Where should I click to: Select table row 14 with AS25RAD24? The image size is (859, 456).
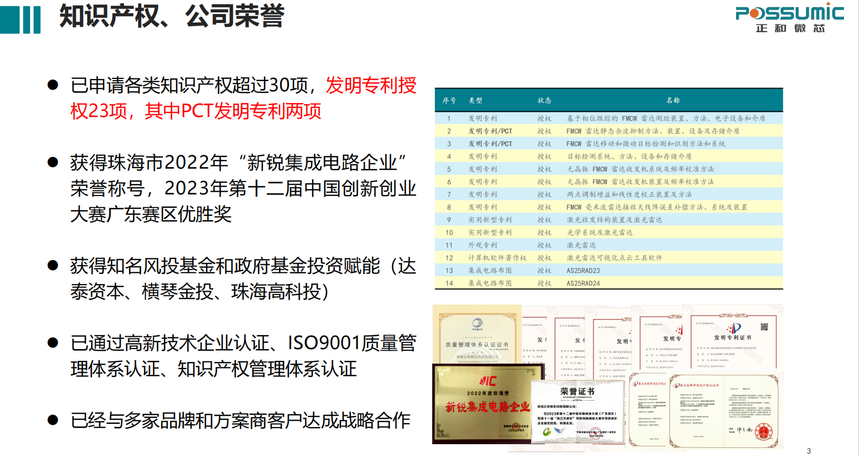click(x=607, y=283)
